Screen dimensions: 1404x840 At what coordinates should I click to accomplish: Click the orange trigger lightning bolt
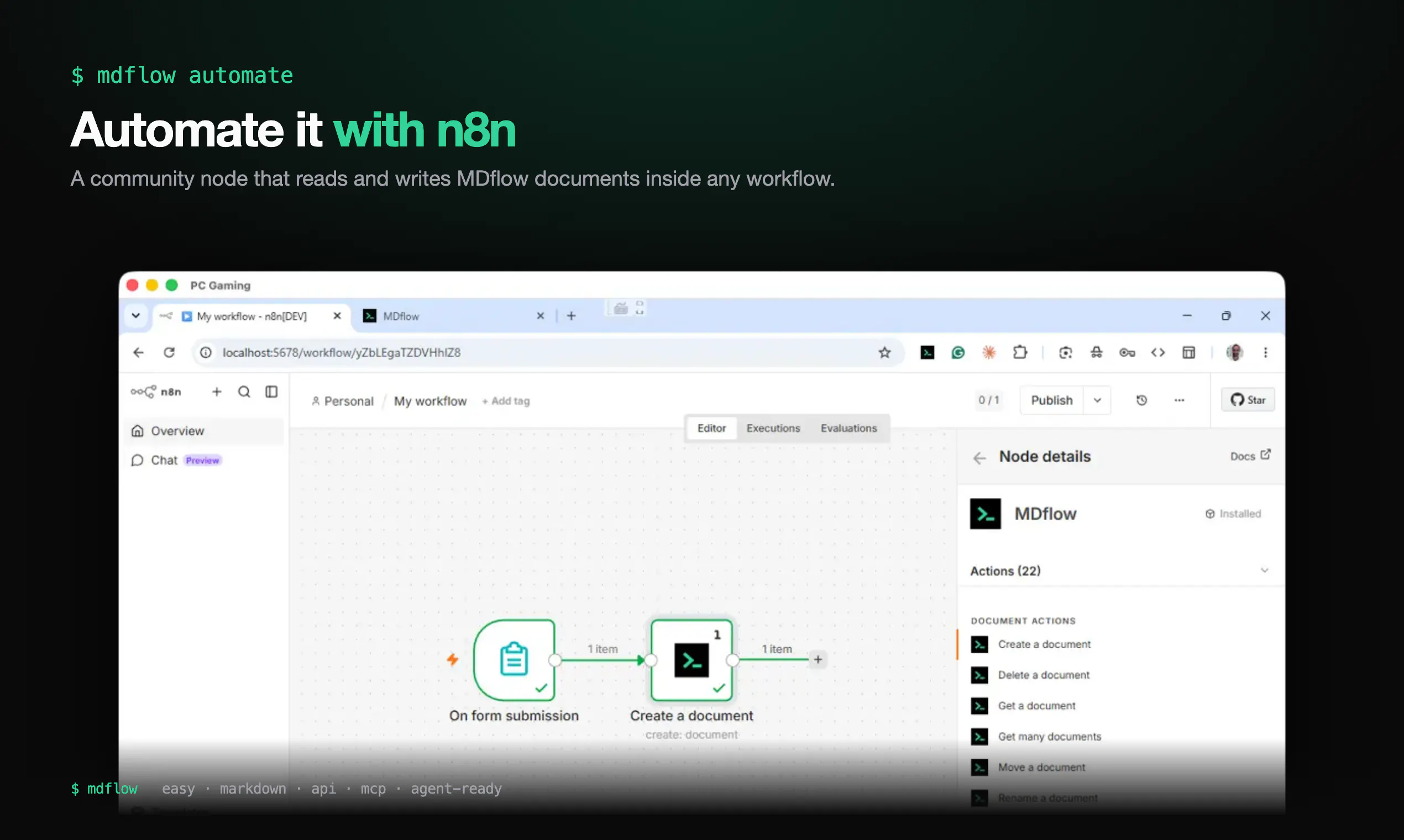pyautogui.click(x=452, y=659)
